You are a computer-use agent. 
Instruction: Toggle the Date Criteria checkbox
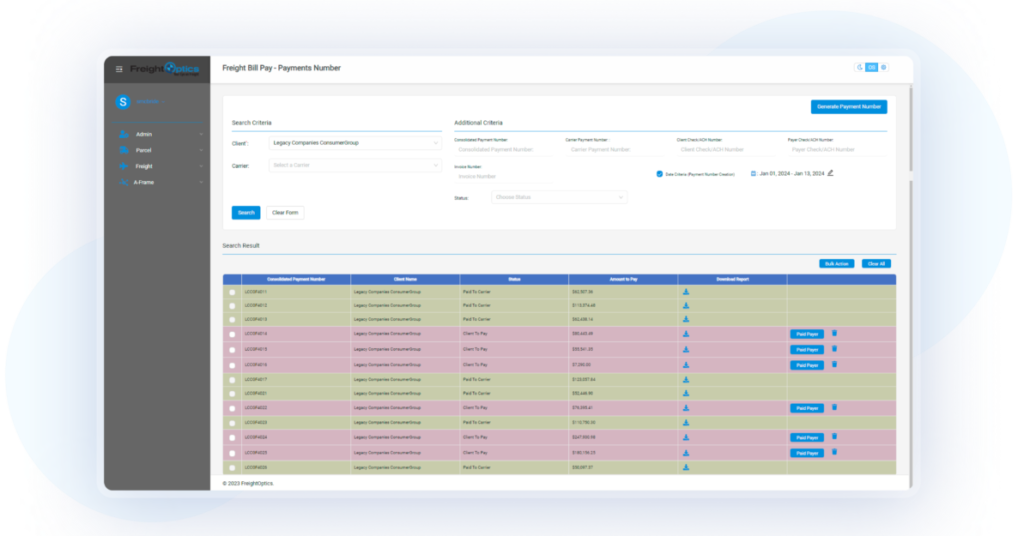click(659, 174)
